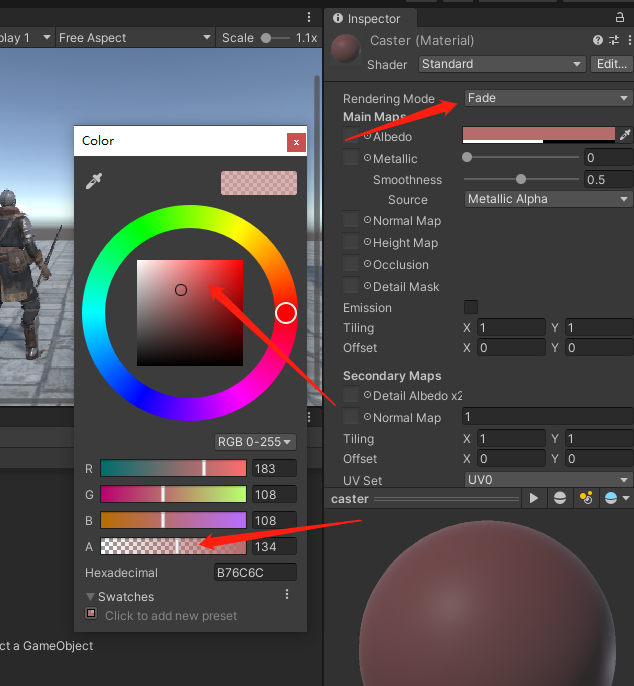
Task: Click the R value field 183
Action: (274, 469)
